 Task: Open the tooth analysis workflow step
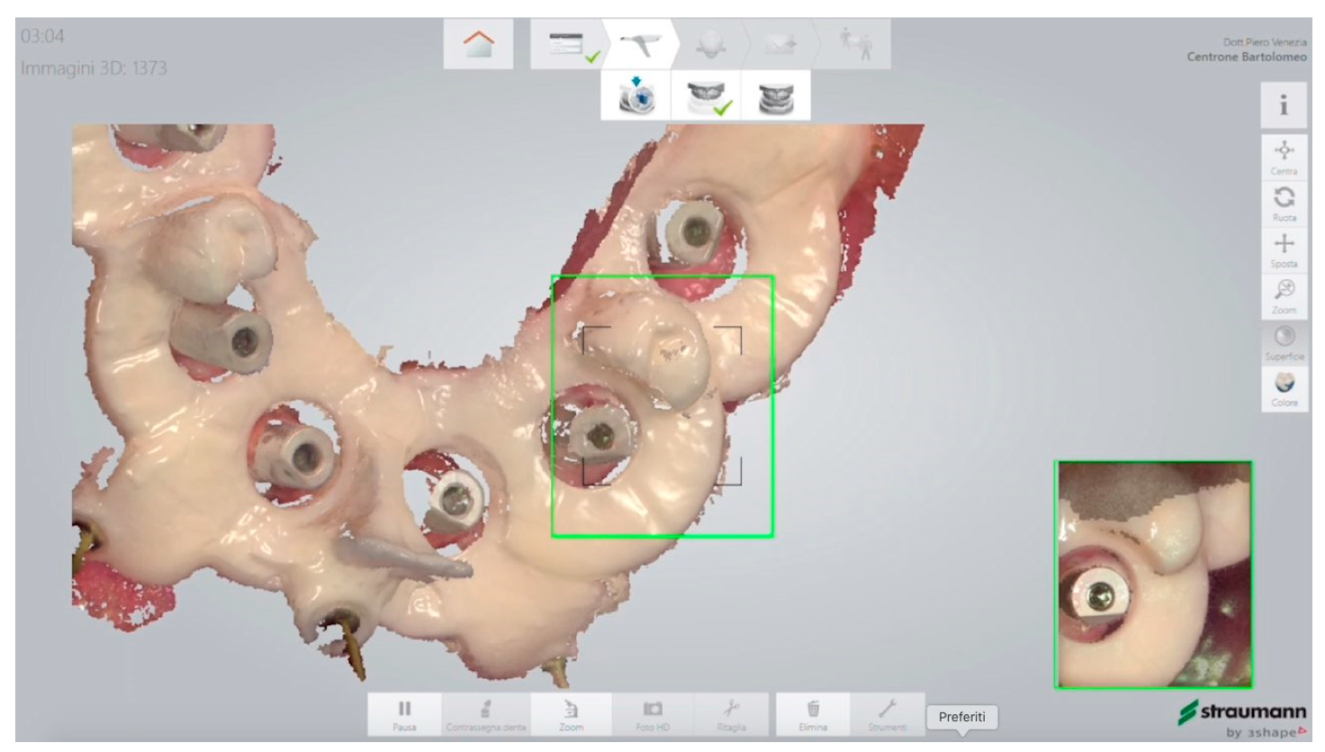(x=709, y=44)
